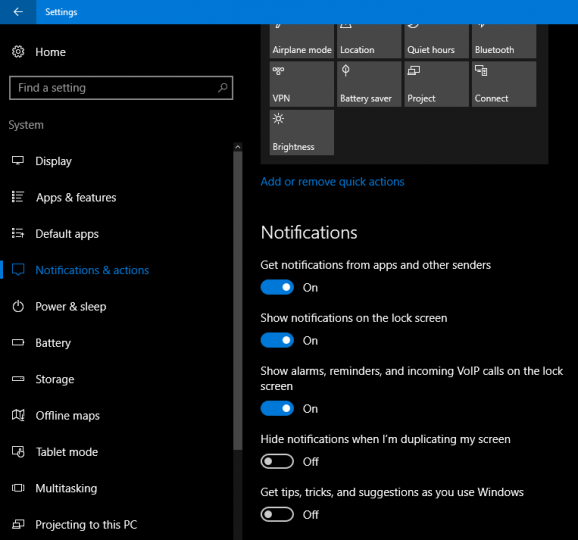Select the Projecting to this PC icon
578x540 pixels.
click(18, 524)
